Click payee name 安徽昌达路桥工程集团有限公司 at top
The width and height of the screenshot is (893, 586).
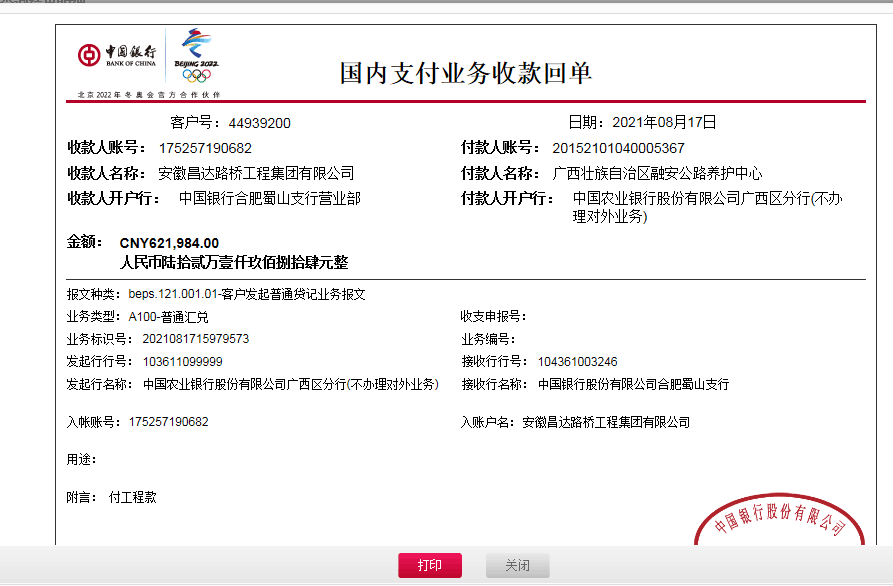click(256, 173)
